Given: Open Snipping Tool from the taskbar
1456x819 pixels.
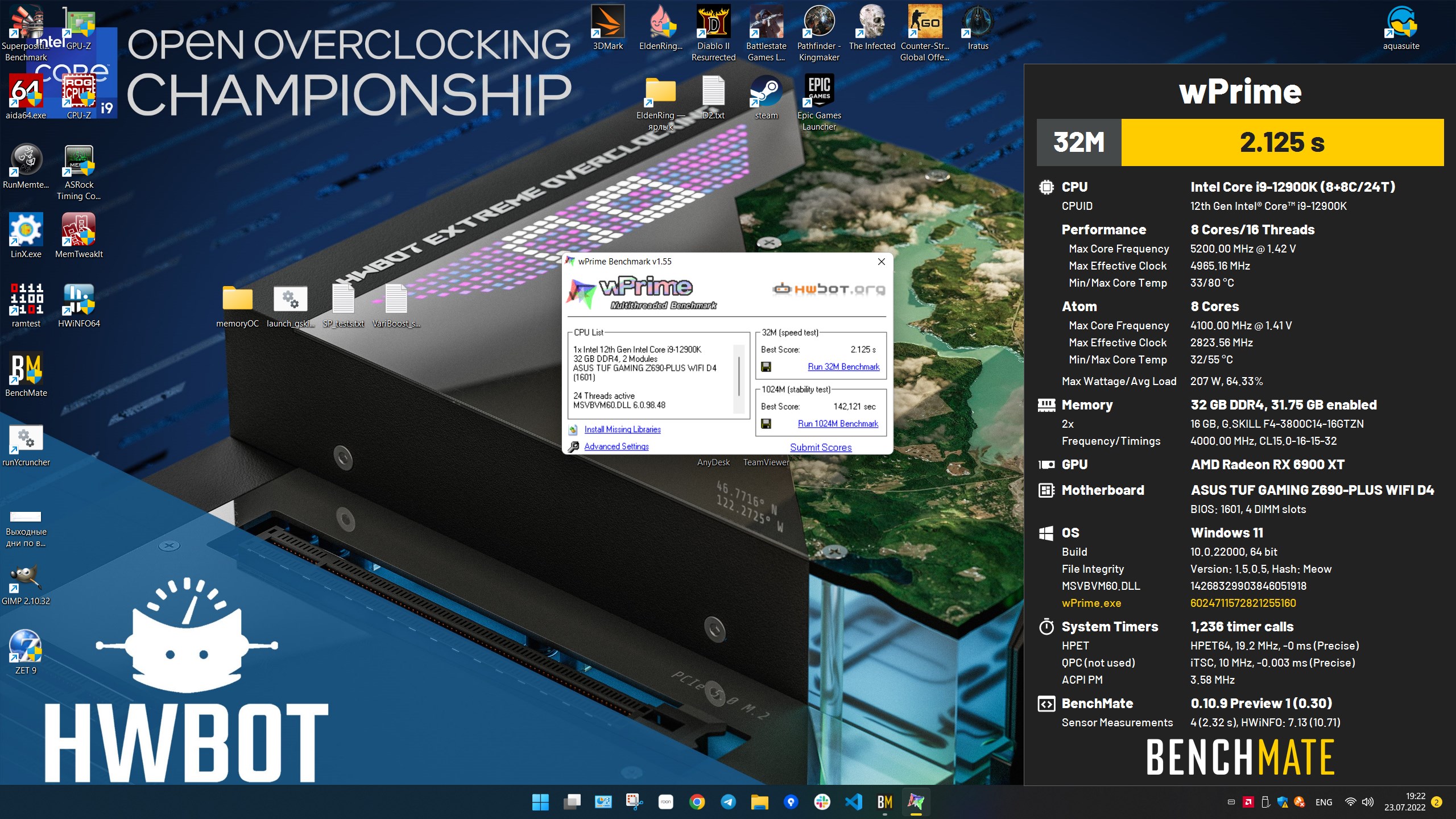Looking at the screenshot, I should pos(634,802).
